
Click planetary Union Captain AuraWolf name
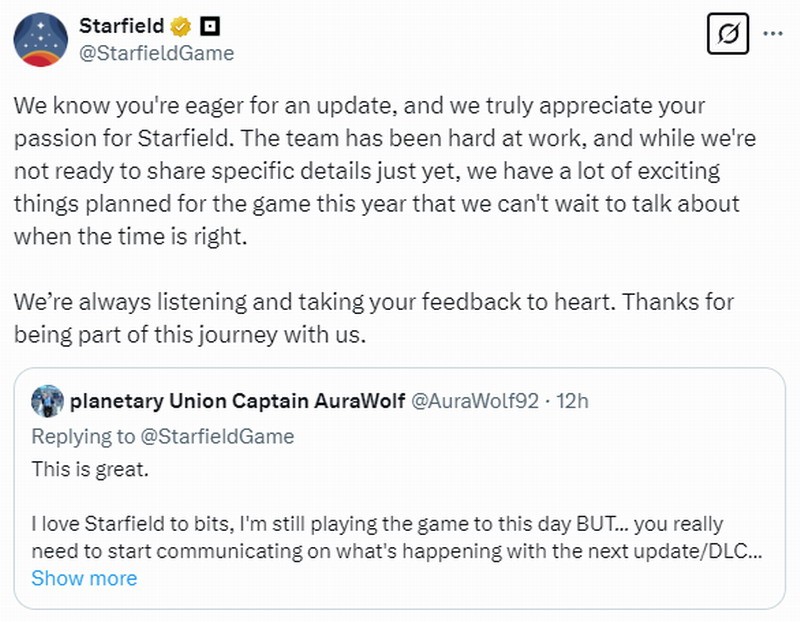tap(238, 402)
